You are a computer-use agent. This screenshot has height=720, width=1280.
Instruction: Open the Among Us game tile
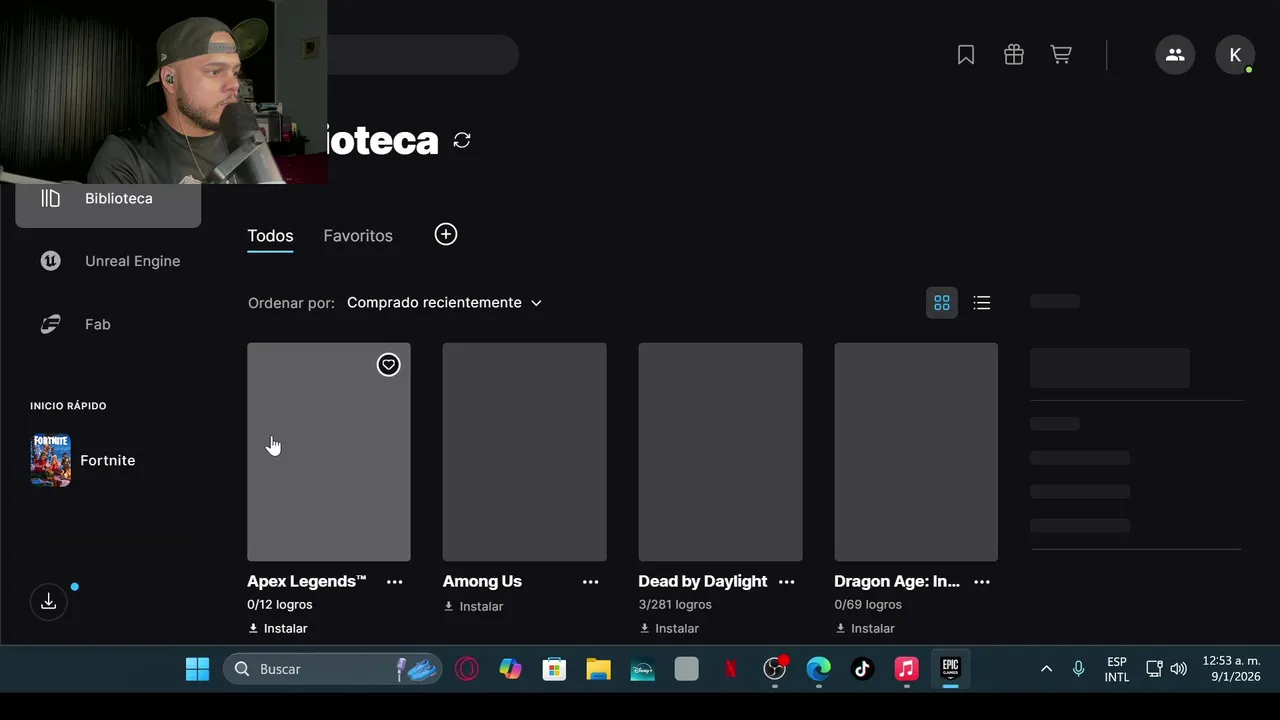525,452
